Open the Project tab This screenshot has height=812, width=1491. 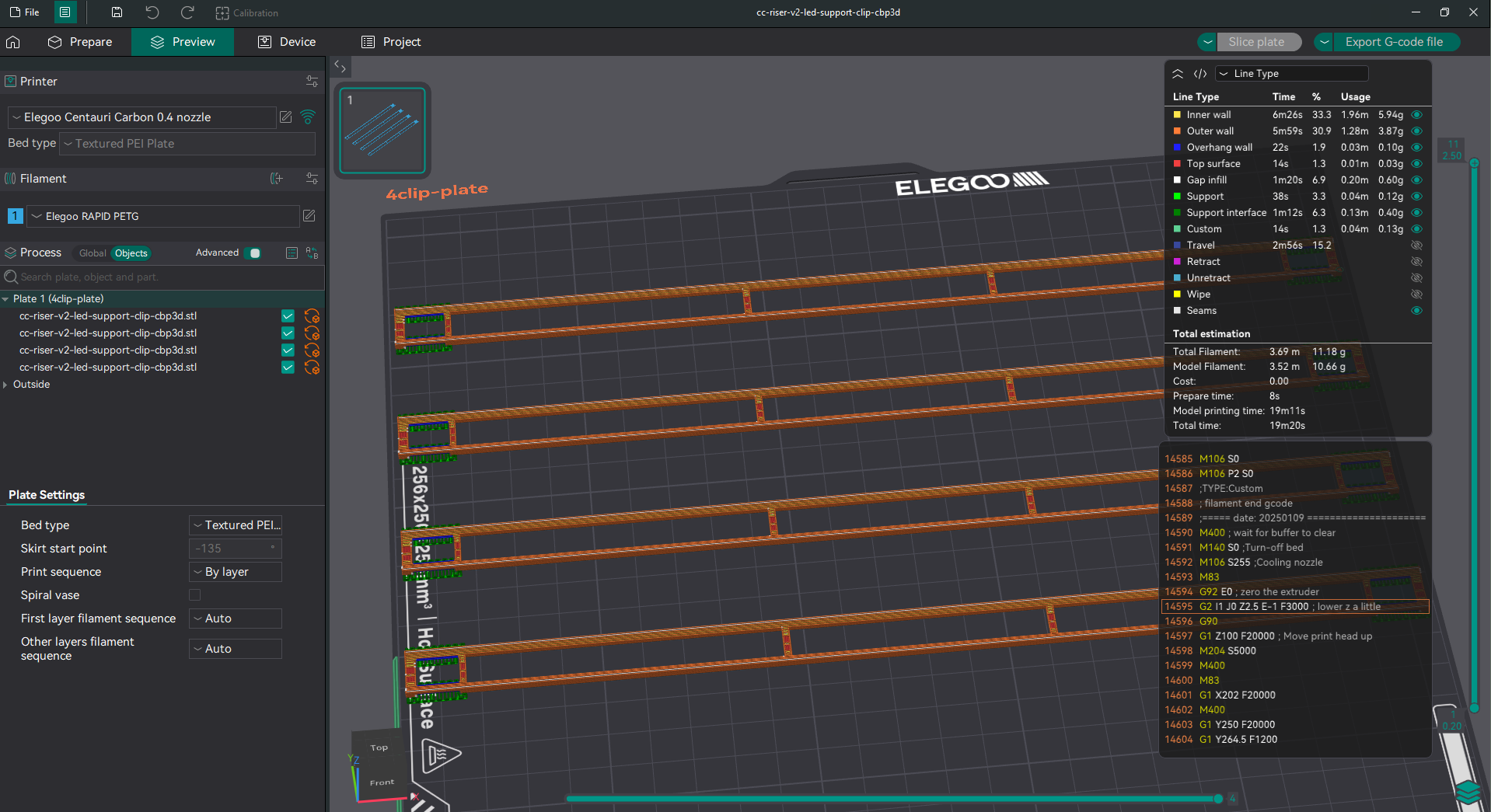click(391, 42)
